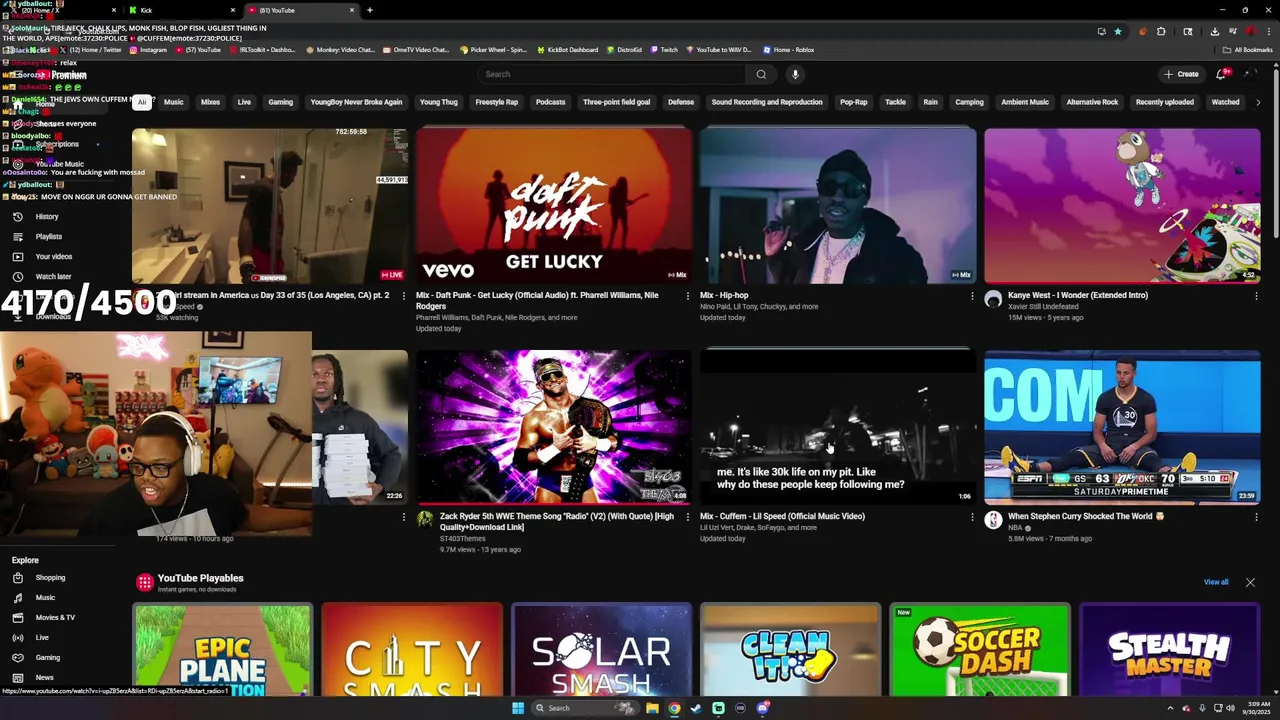
Task: Open Daft Punk Get Lucky mix thumbnail
Action: pyautogui.click(x=554, y=205)
